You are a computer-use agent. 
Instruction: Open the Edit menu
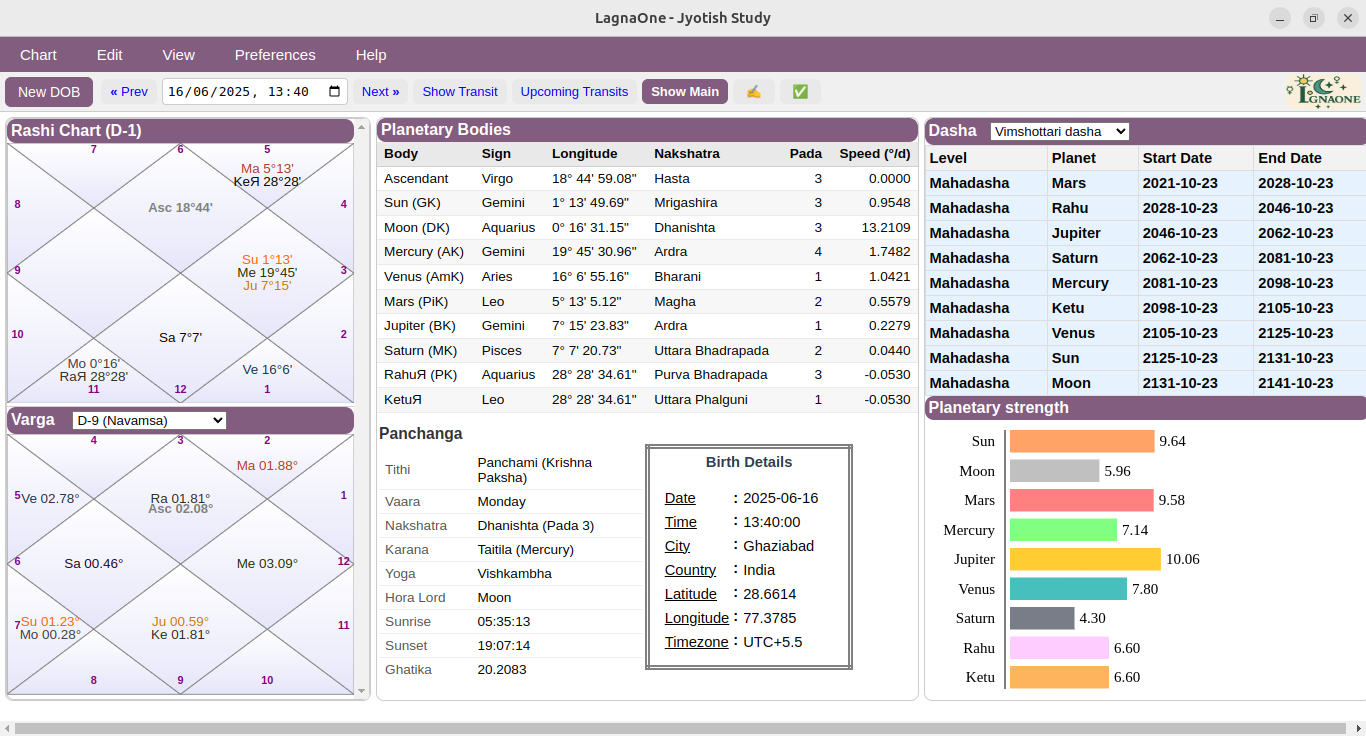[x=110, y=55]
